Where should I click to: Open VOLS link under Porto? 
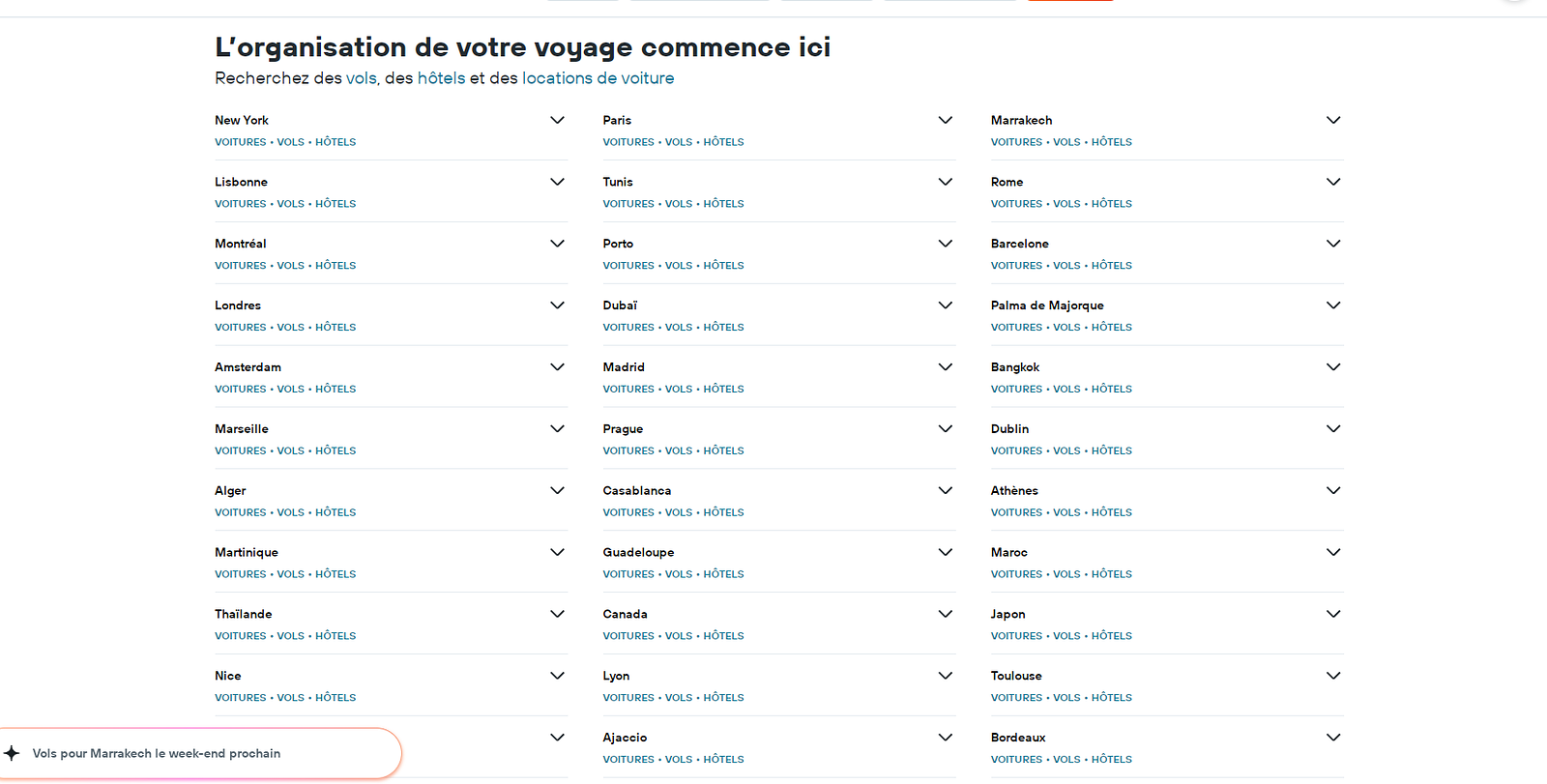tap(679, 266)
